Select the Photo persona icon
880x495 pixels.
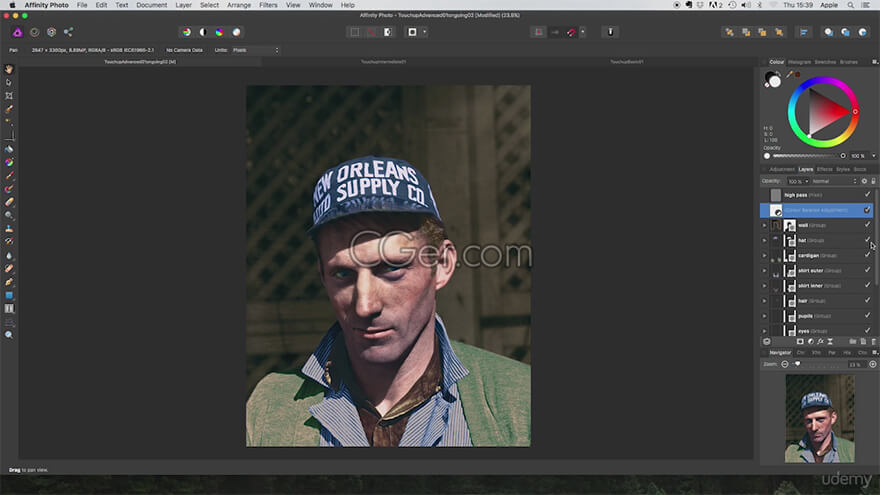[x=17, y=33]
